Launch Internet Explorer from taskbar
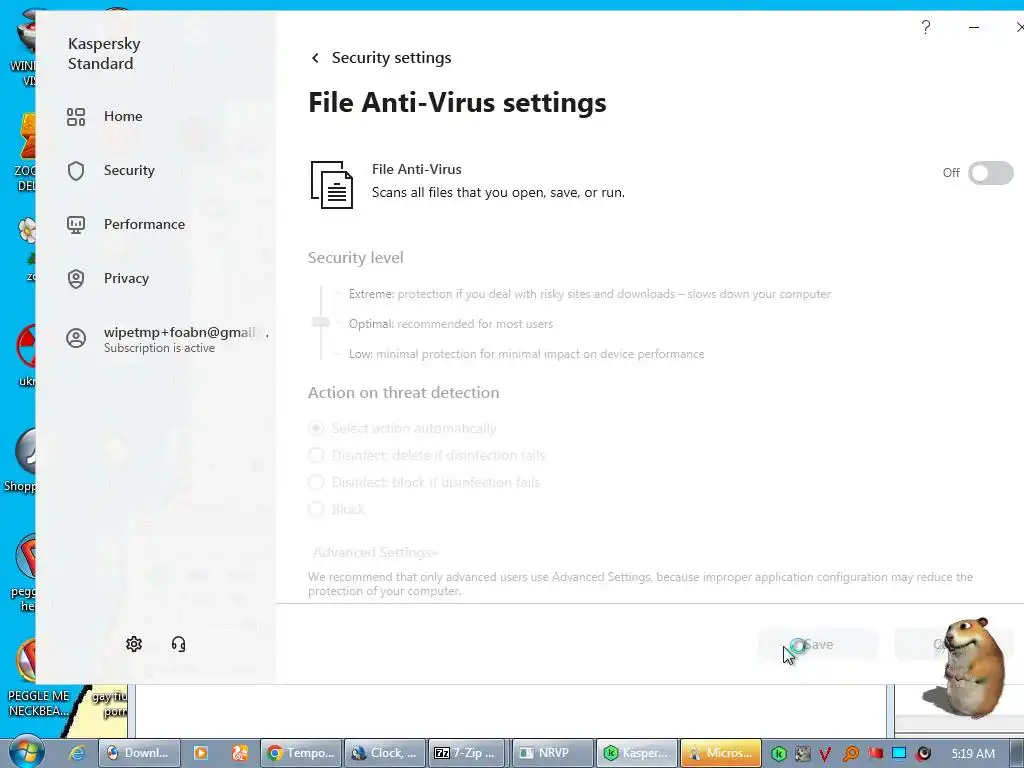Viewport: 1024px width, 768px height. coord(76,753)
